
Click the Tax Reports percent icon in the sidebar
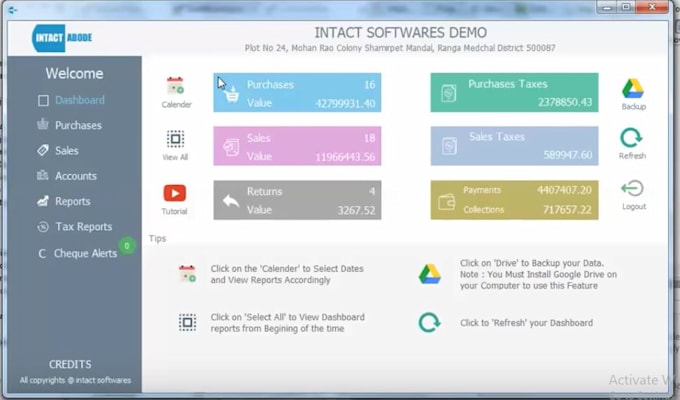tap(42, 226)
